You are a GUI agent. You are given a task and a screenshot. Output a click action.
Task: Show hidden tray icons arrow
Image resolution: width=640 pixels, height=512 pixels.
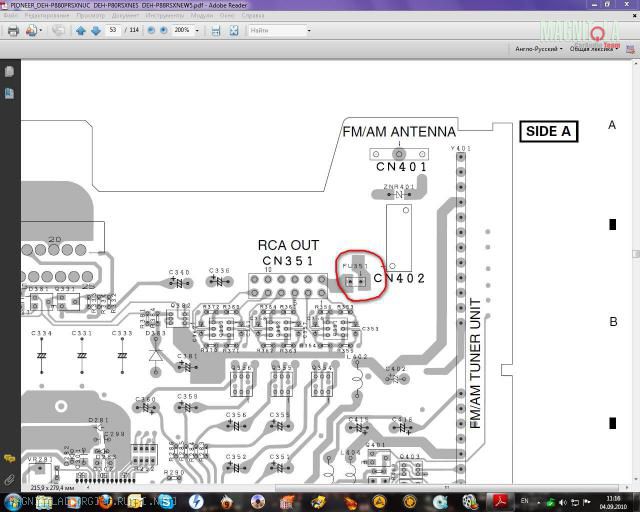click(x=538, y=503)
